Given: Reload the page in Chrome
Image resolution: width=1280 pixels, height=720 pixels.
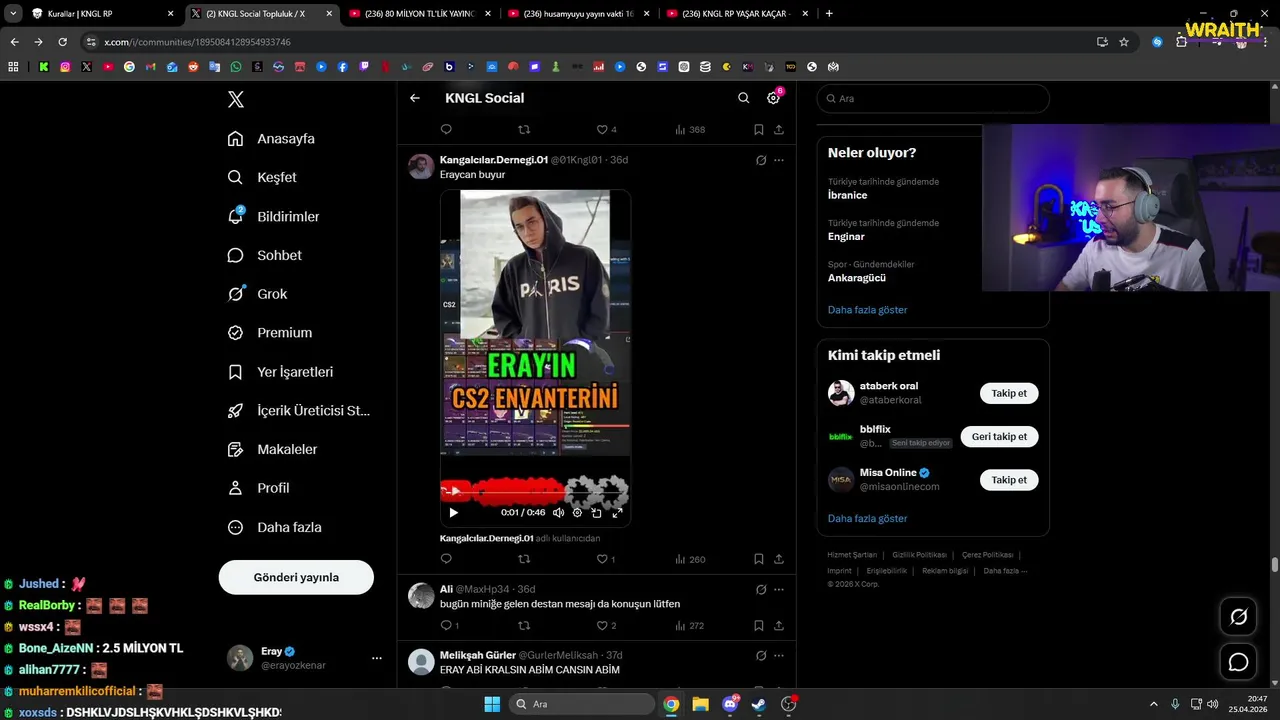Looking at the screenshot, I should tap(62, 42).
